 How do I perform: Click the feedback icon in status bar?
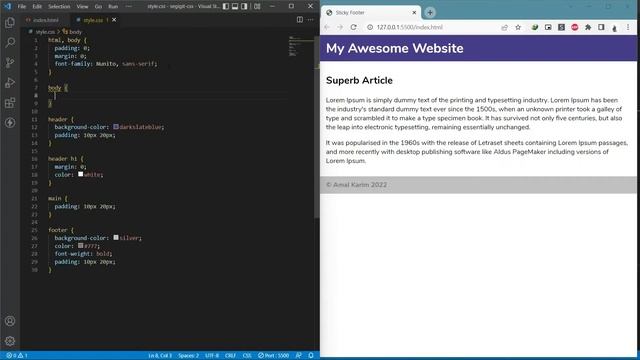pyautogui.click(x=298, y=356)
